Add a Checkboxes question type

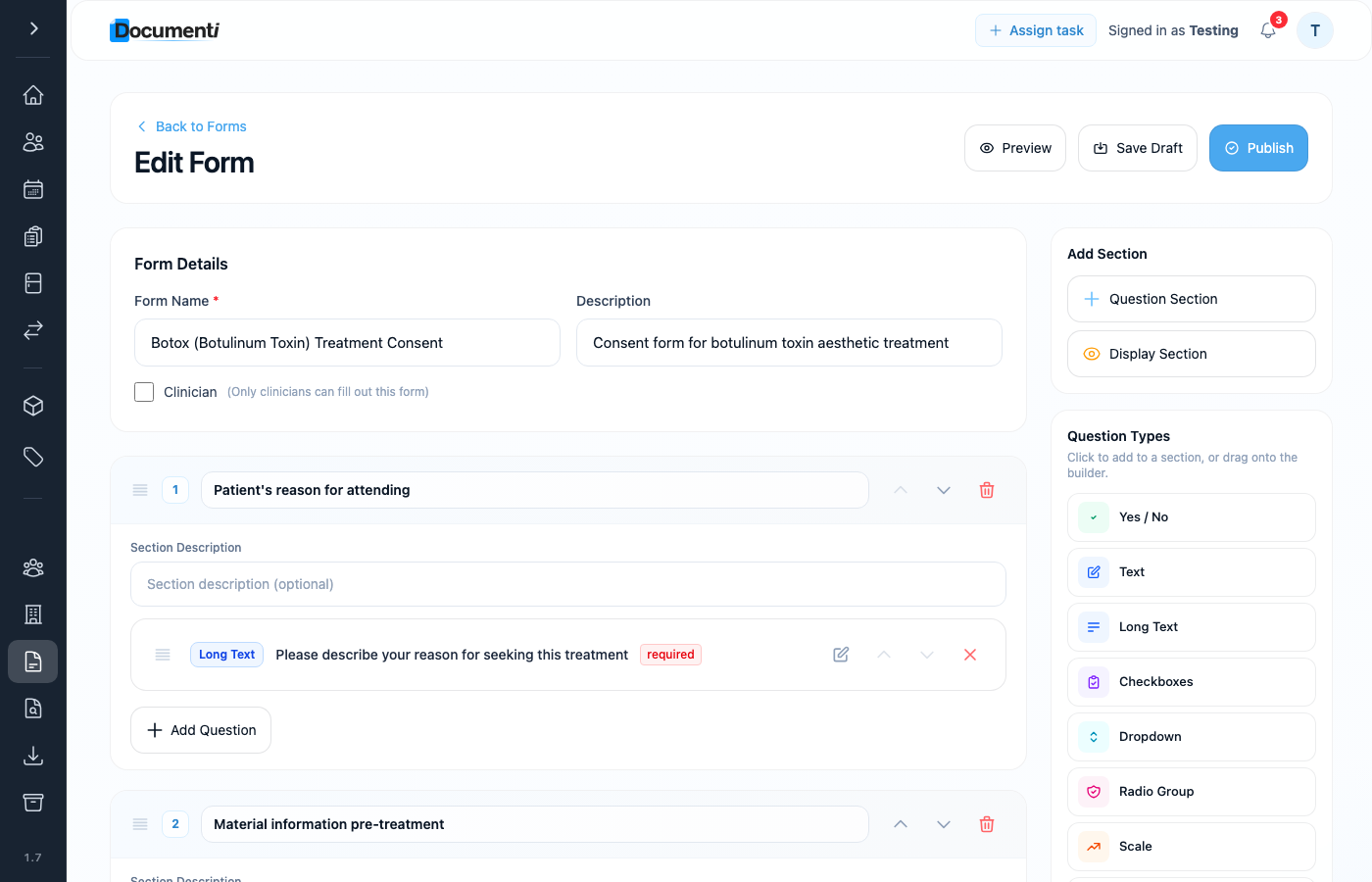point(1192,682)
